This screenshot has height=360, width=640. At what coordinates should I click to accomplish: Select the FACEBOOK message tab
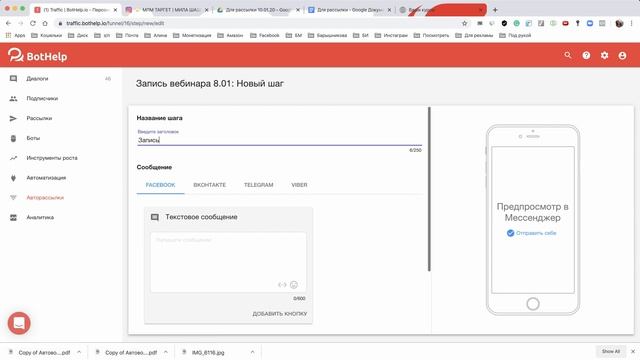[160, 185]
